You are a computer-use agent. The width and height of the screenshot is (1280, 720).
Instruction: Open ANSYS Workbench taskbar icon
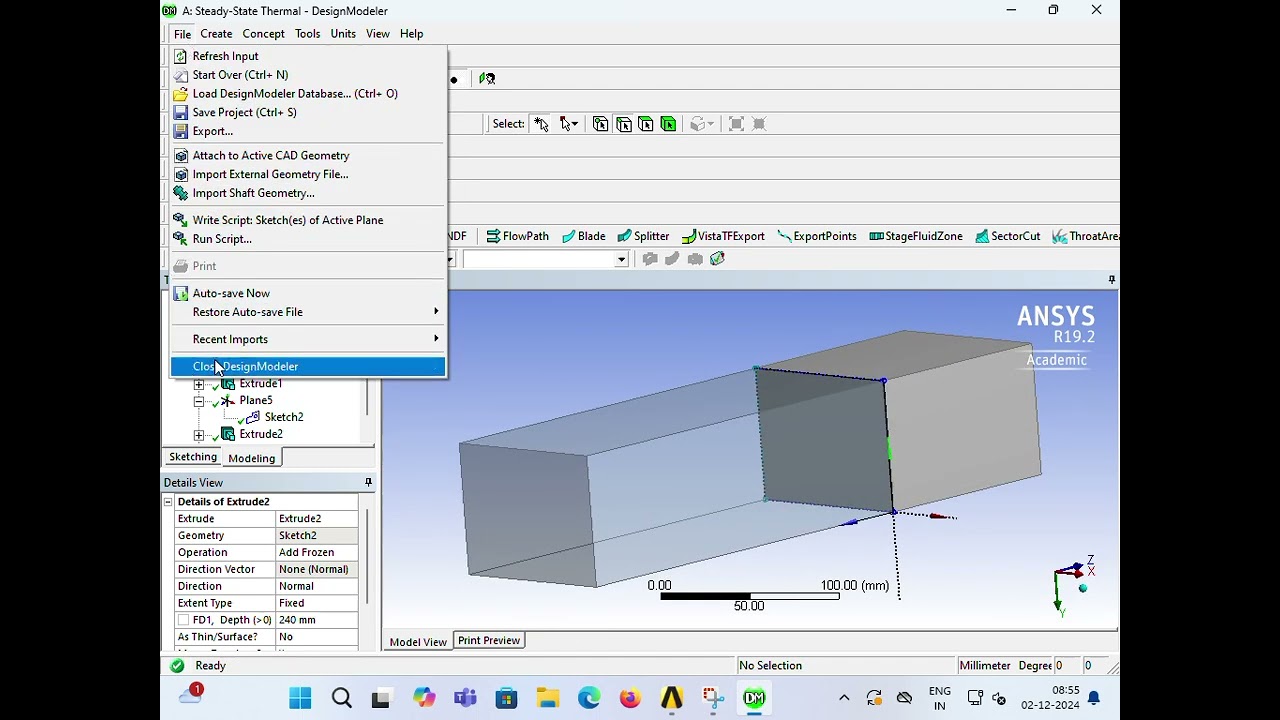(671, 698)
